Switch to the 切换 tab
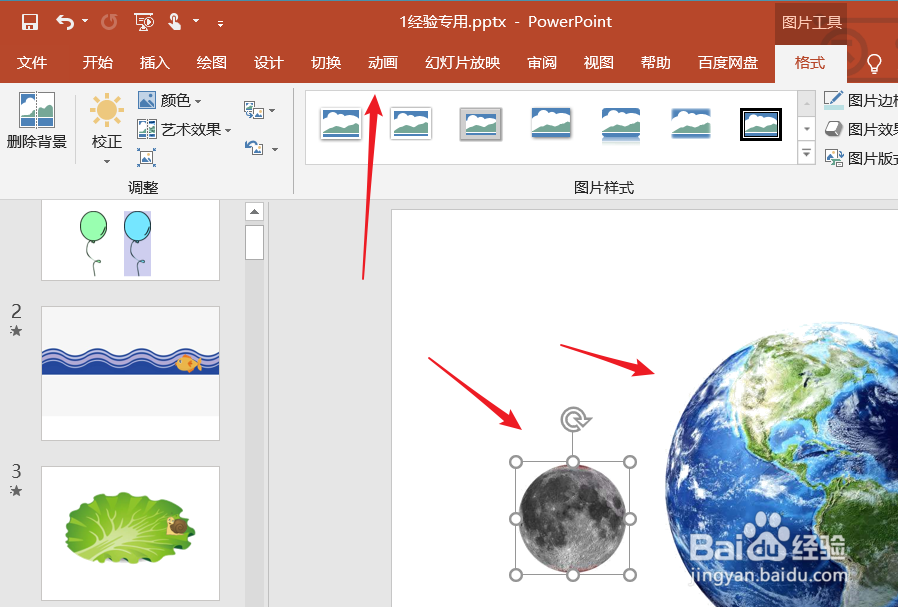The image size is (898, 607). tap(326, 62)
